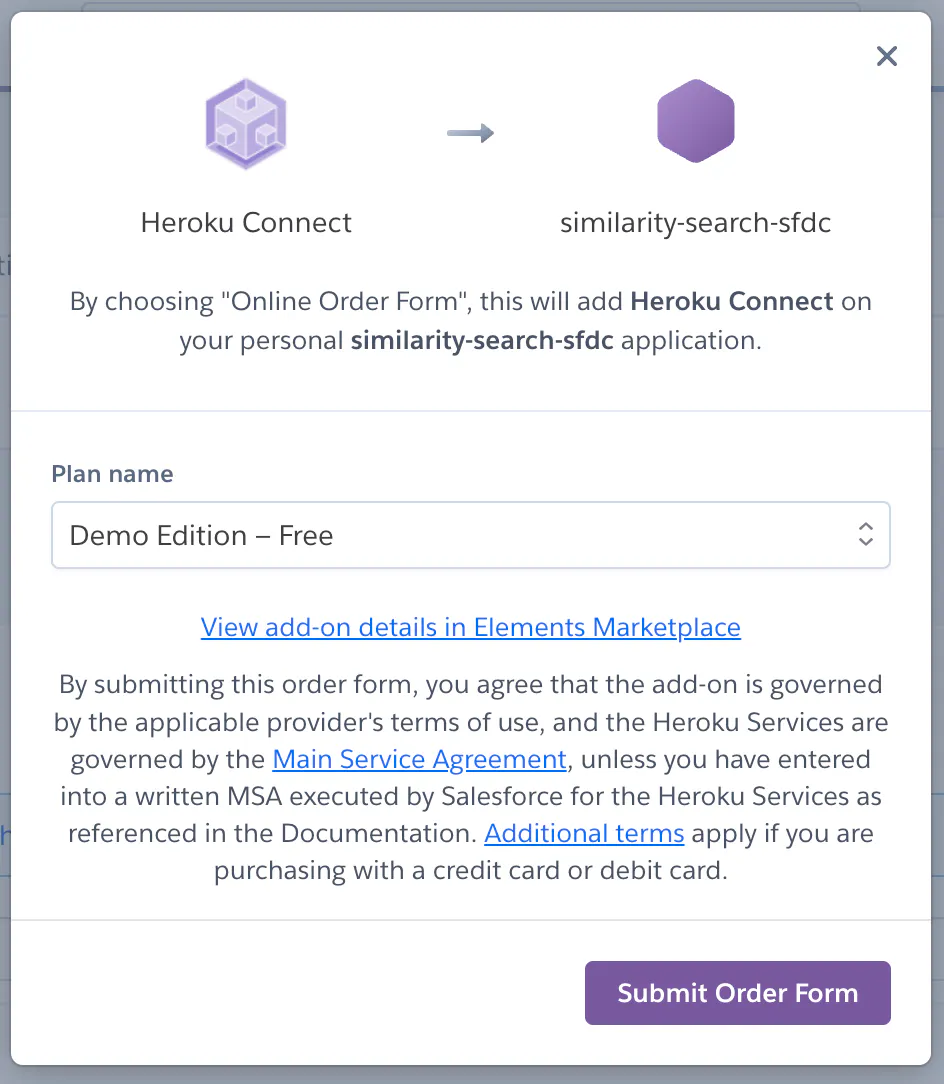The image size is (944, 1084).
Task: Click bold Heroku Connect in description text
Action: tap(732, 302)
